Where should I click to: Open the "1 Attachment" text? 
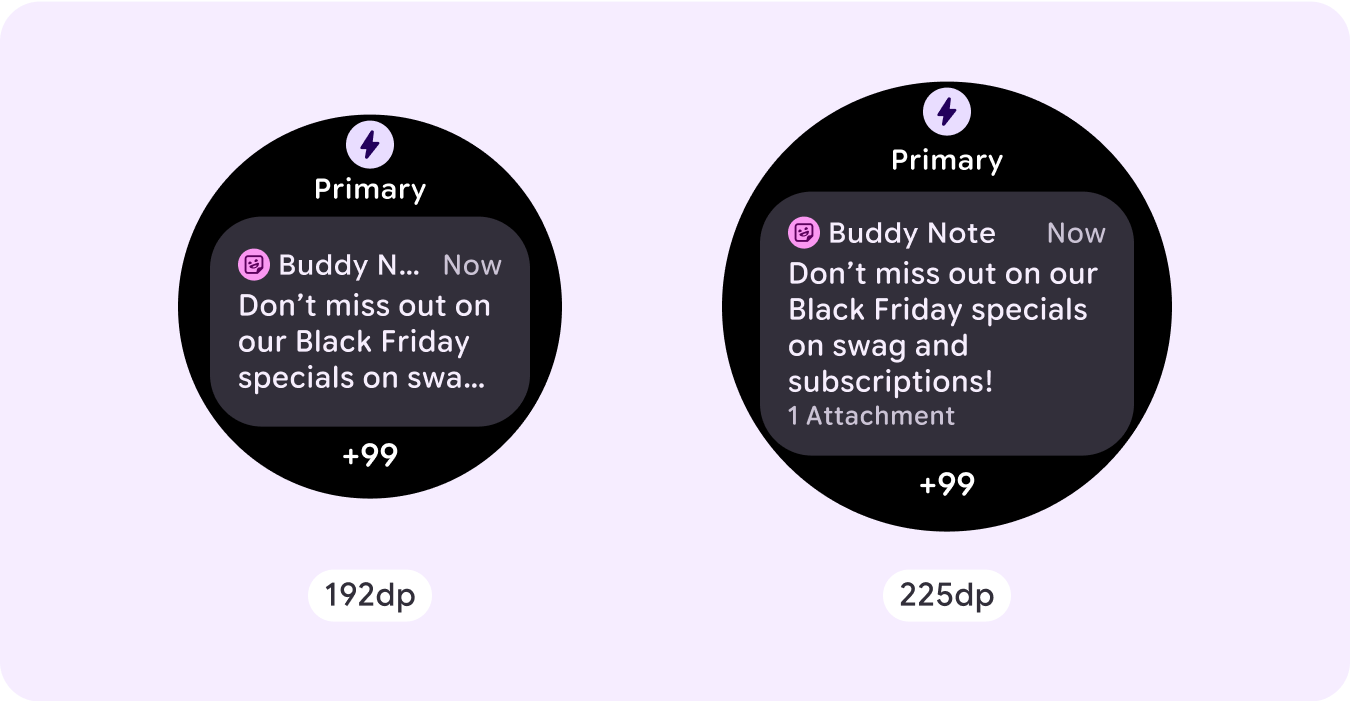click(x=871, y=416)
